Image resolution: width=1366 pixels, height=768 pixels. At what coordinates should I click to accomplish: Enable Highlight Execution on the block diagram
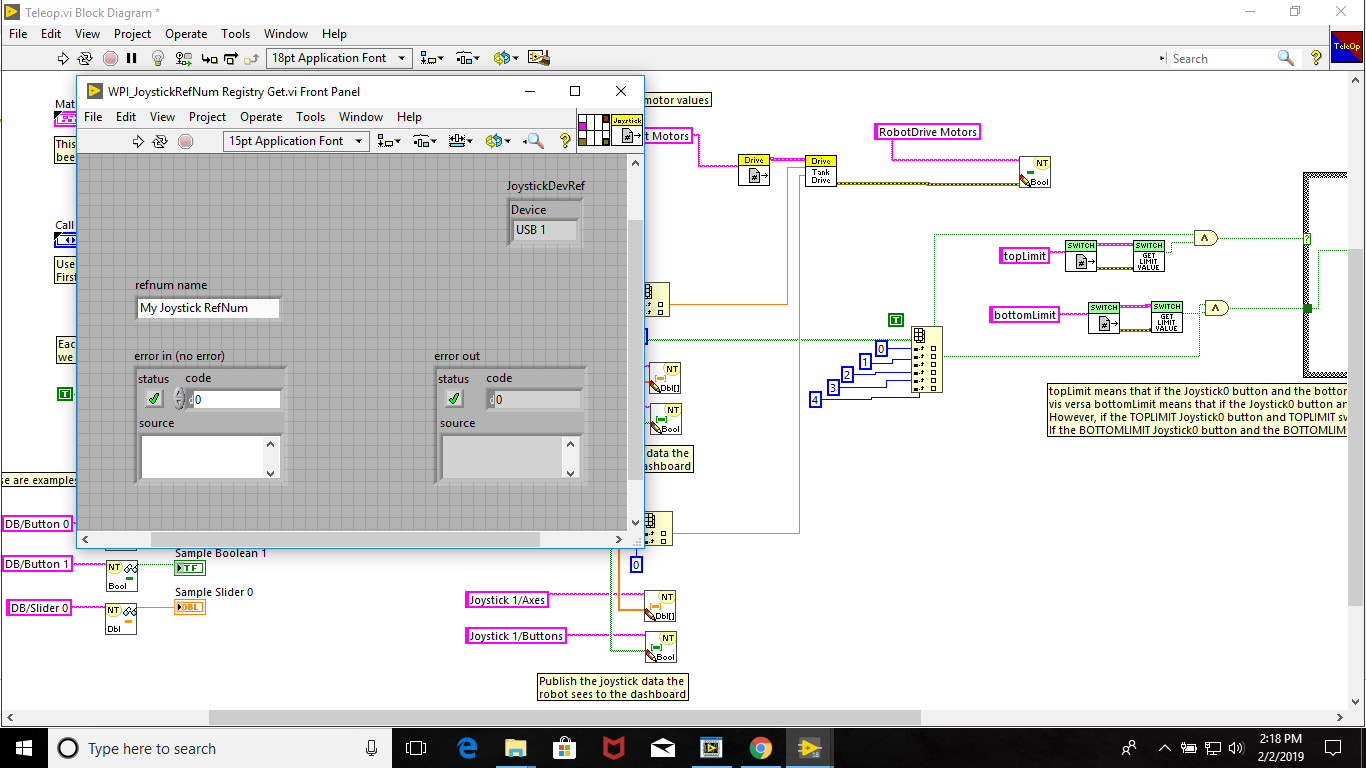click(x=158, y=57)
